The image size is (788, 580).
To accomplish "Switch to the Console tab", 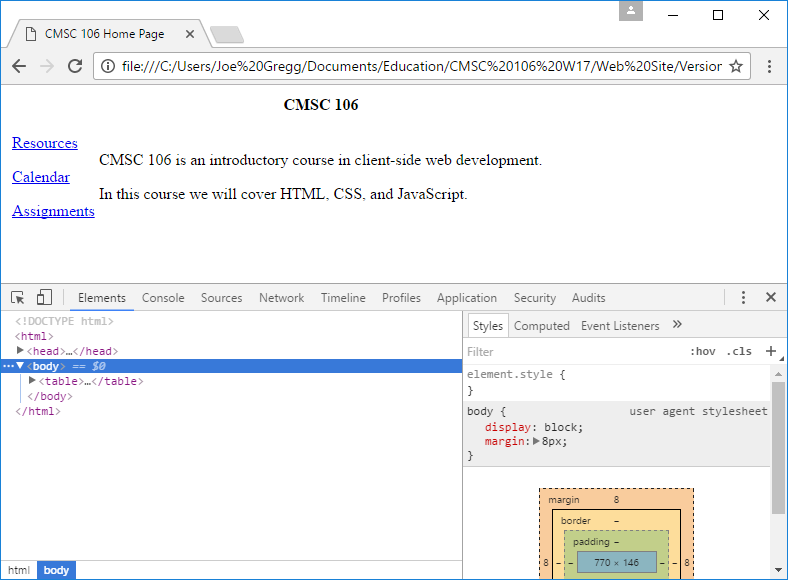I will pyautogui.click(x=163, y=298).
